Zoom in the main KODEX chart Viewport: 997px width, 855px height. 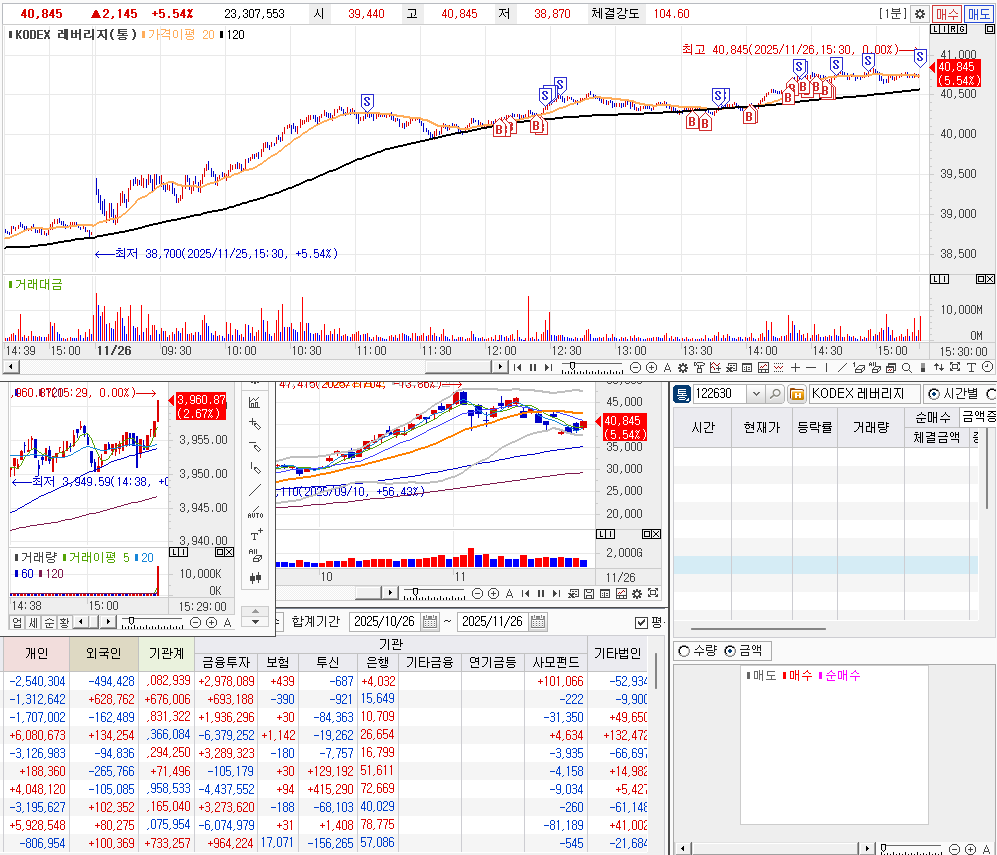(651, 367)
